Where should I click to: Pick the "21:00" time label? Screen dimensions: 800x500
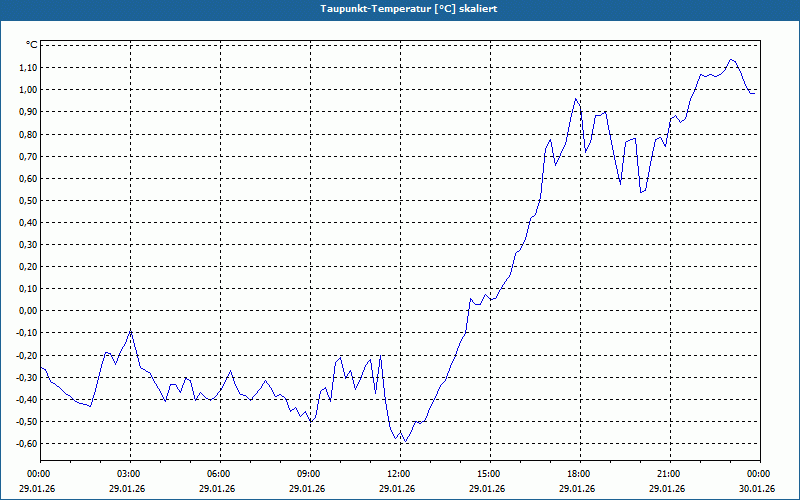[x=670, y=473]
